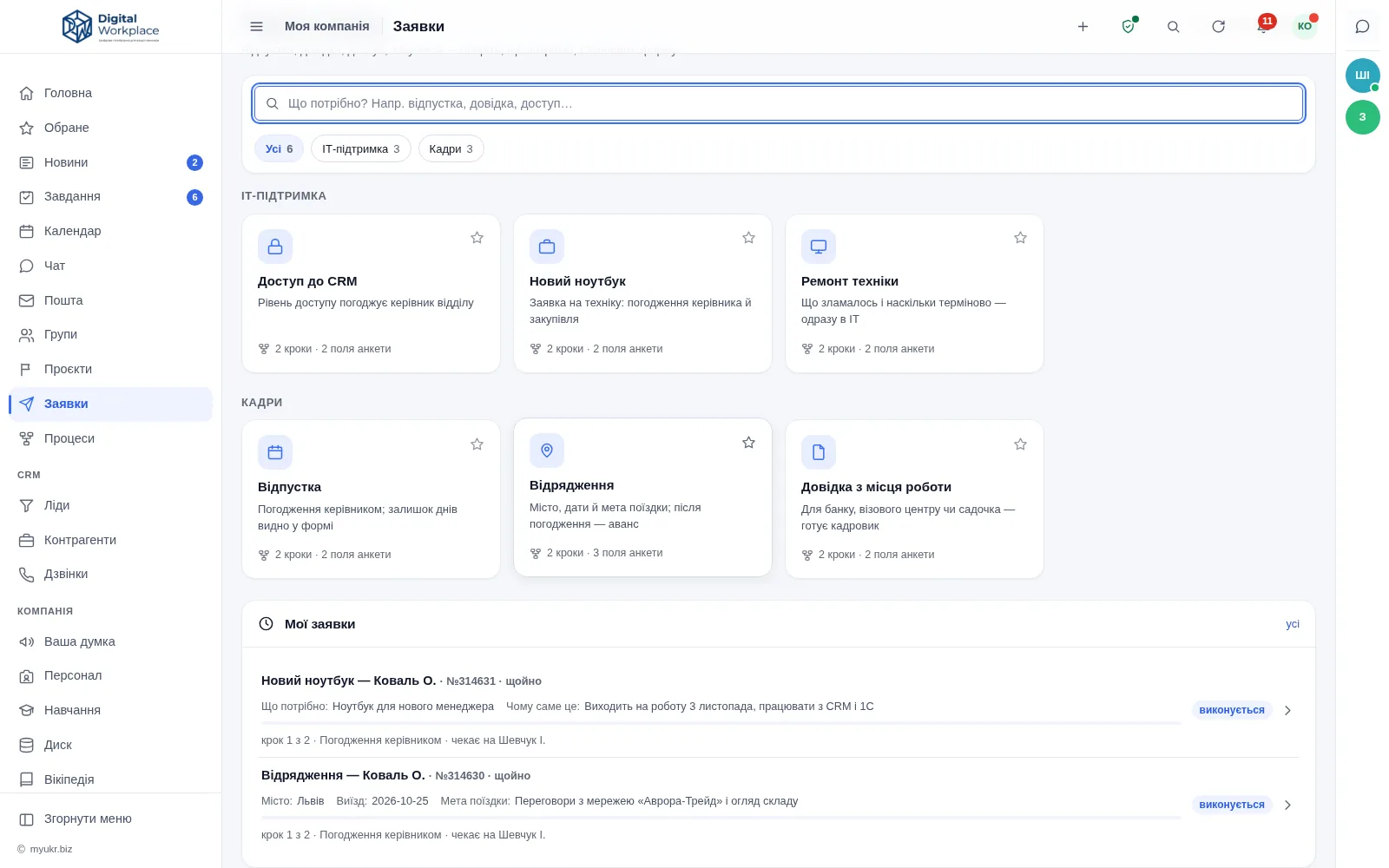This screenshot has width=1389, height=868.
Task: Open the усі link in Мої заявки
Action: [x=1293, y=624]
